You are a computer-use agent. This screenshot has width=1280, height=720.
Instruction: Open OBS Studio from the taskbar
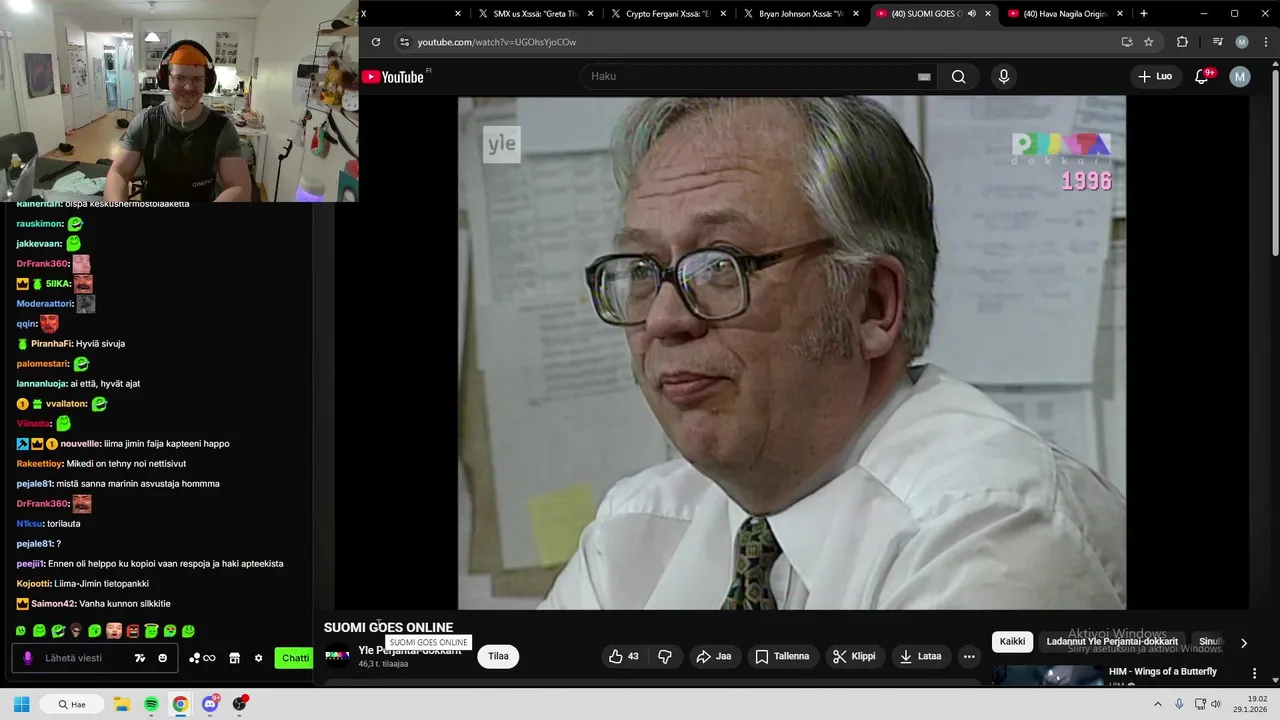pyautogui.click(x=239, y=704)
